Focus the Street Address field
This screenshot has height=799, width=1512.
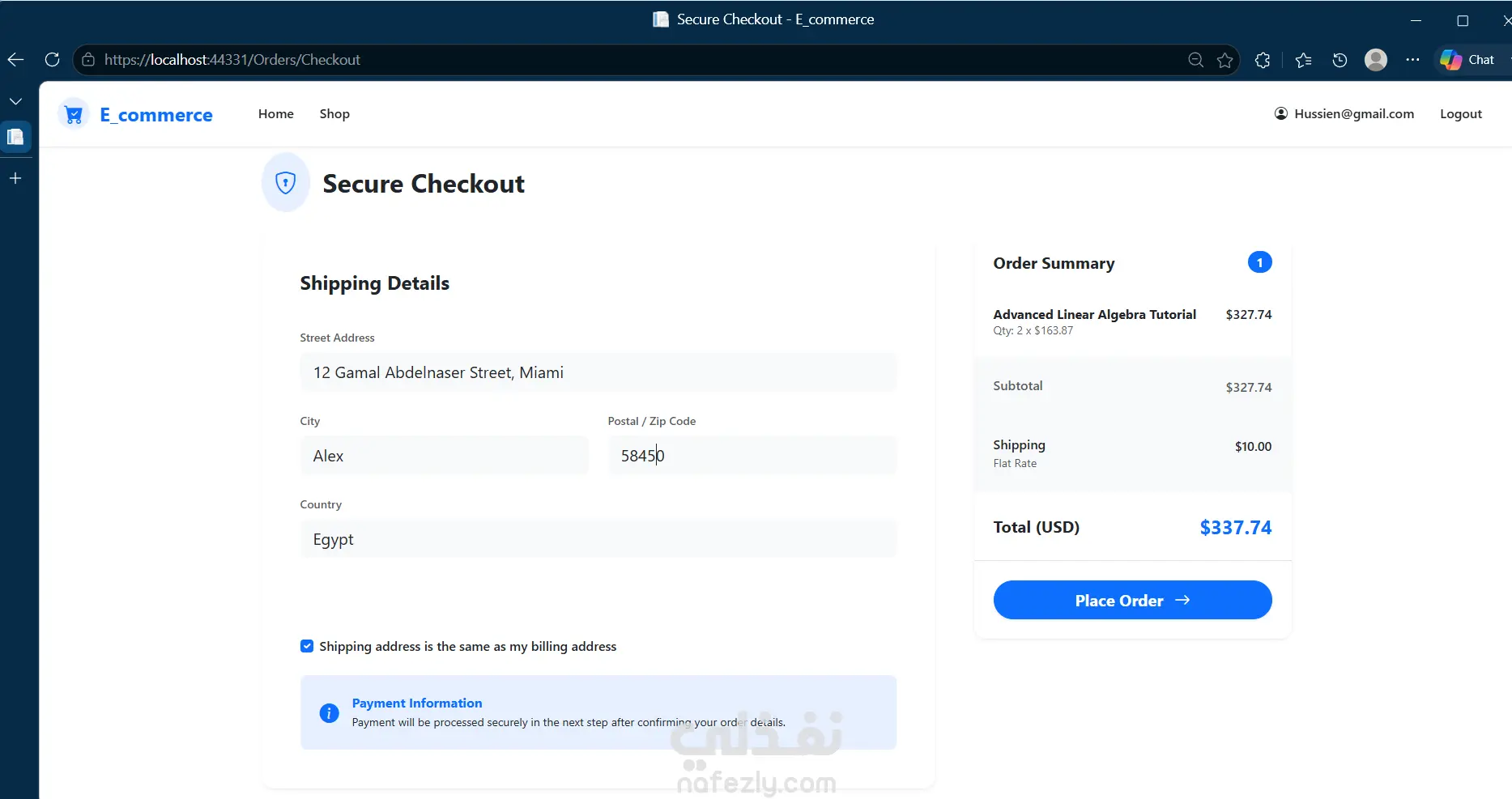[598, 372]
